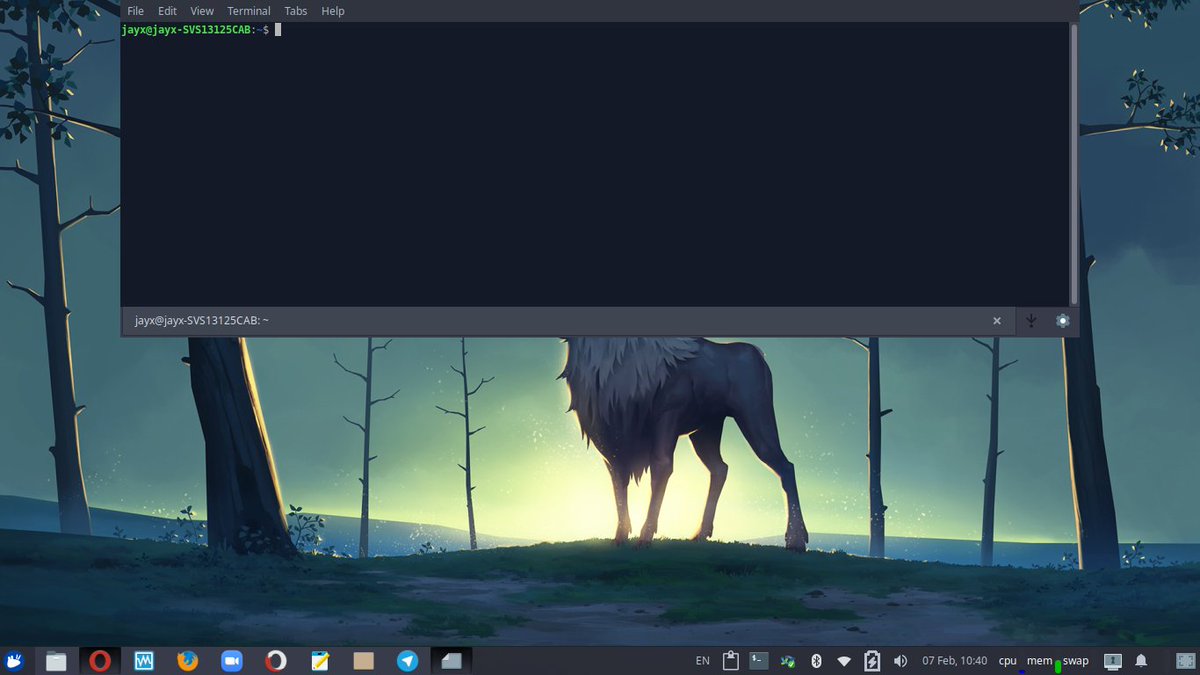Open the file manager from taskbar
This screenshot has height=675, width=1200.
pos(56,661)
